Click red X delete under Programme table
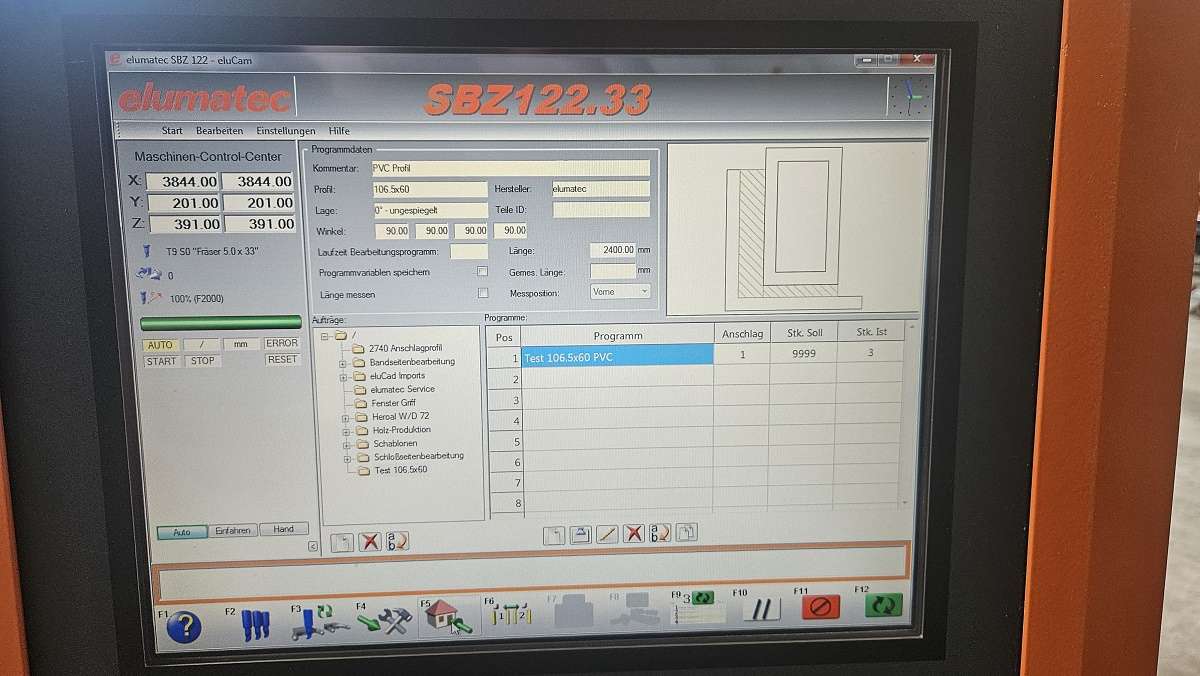The image size is (1200, 676). 633,534
